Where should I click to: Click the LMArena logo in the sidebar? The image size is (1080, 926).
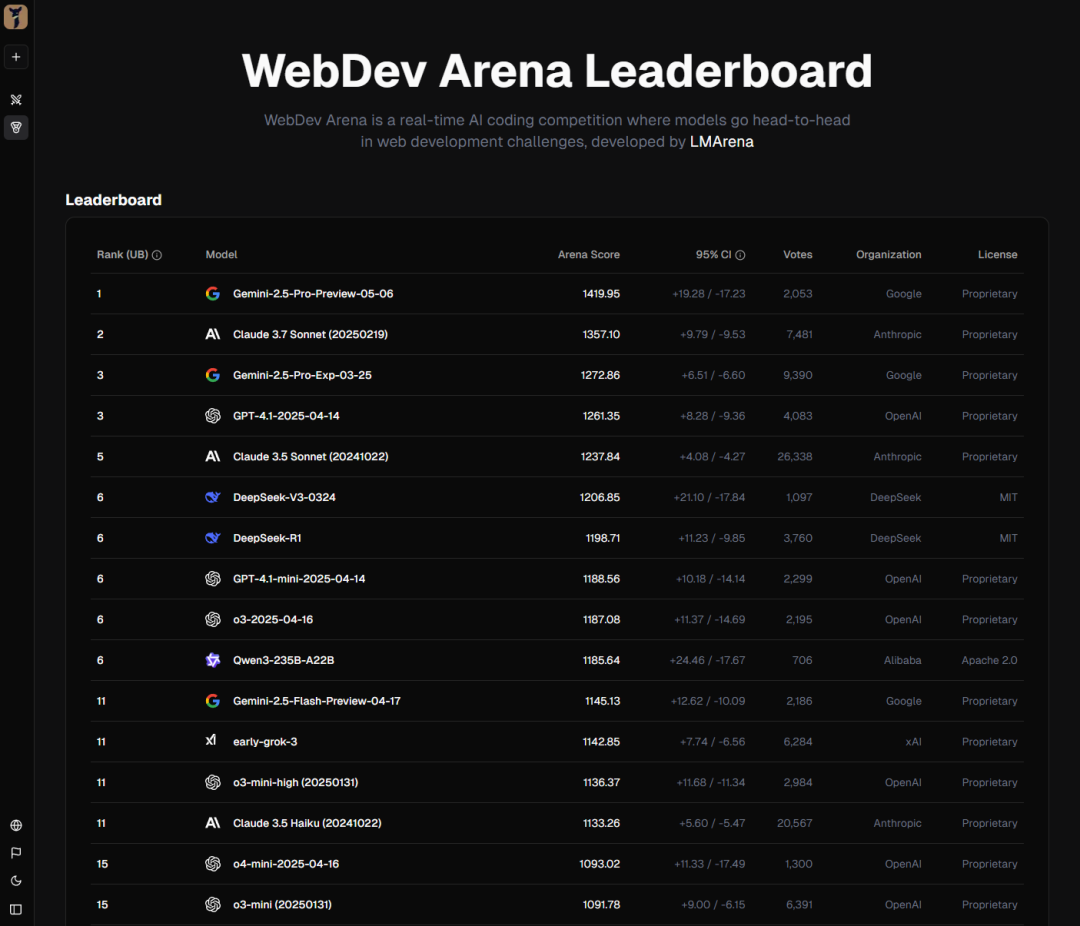coord(16,17)
